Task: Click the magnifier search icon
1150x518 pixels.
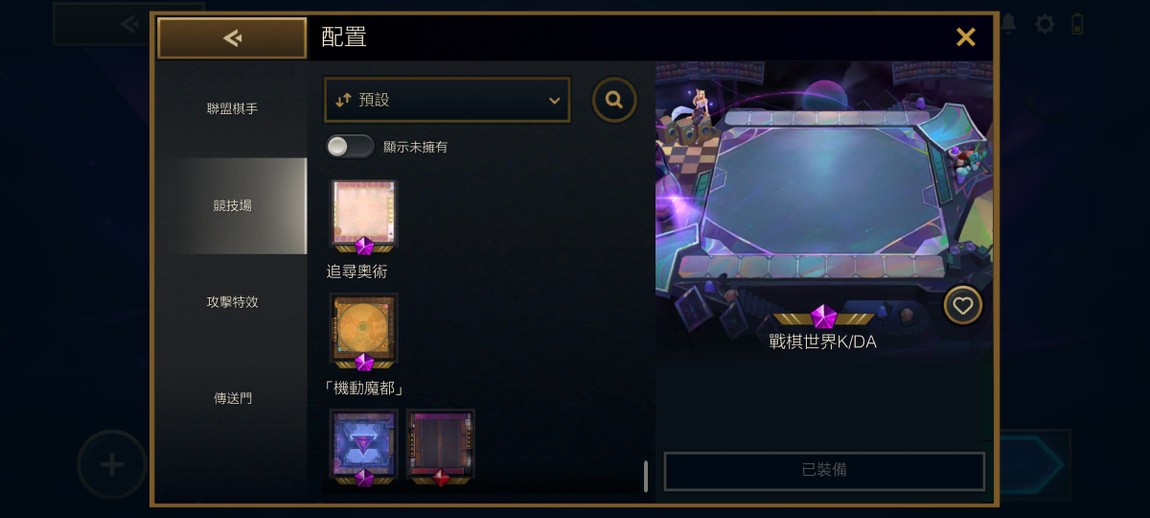Action: (x=615, y=100)
